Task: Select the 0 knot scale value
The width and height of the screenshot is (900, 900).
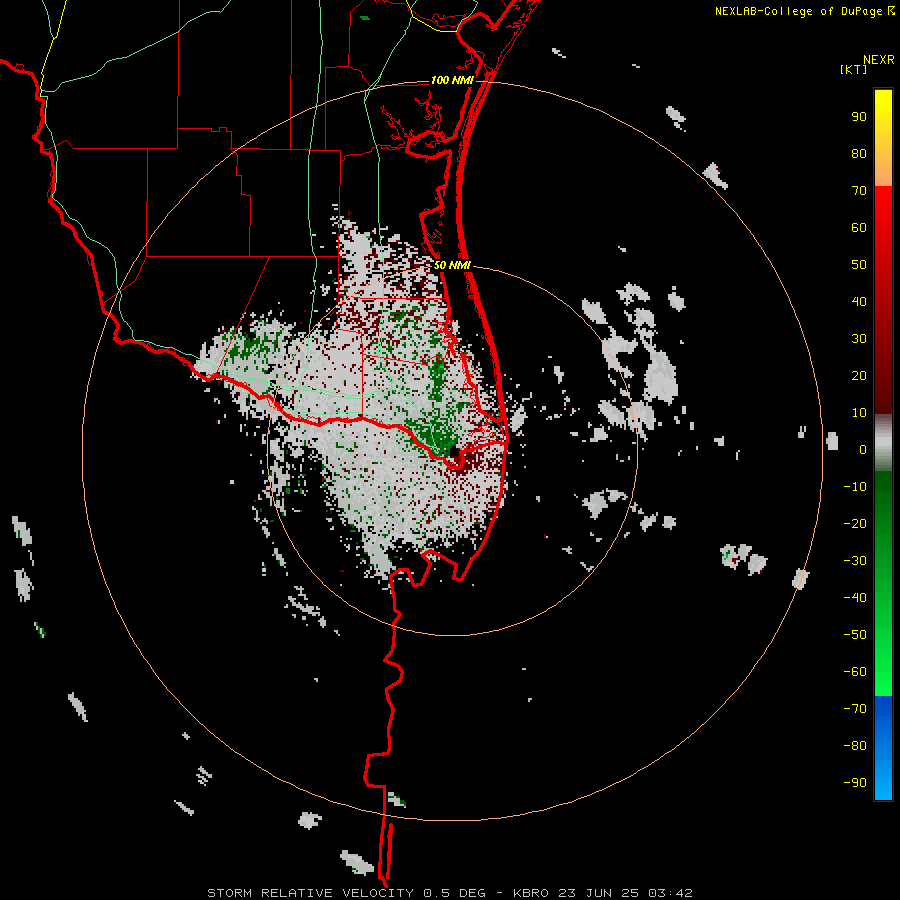Action: (863, 449)
